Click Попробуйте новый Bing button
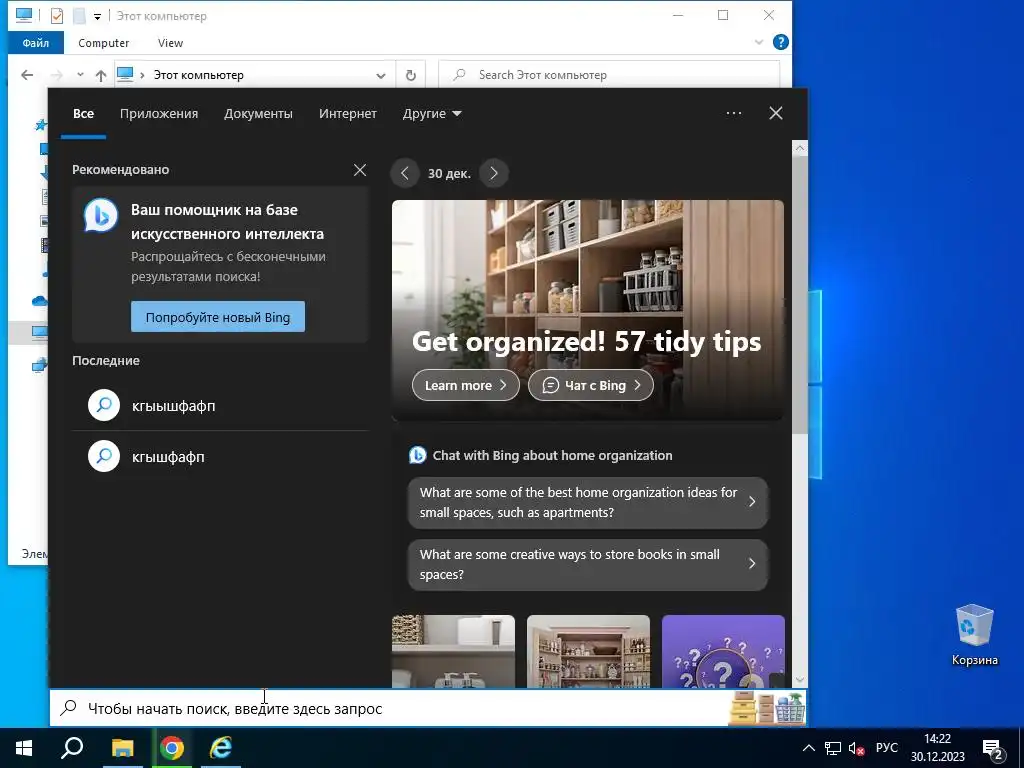 click(217, 317)
